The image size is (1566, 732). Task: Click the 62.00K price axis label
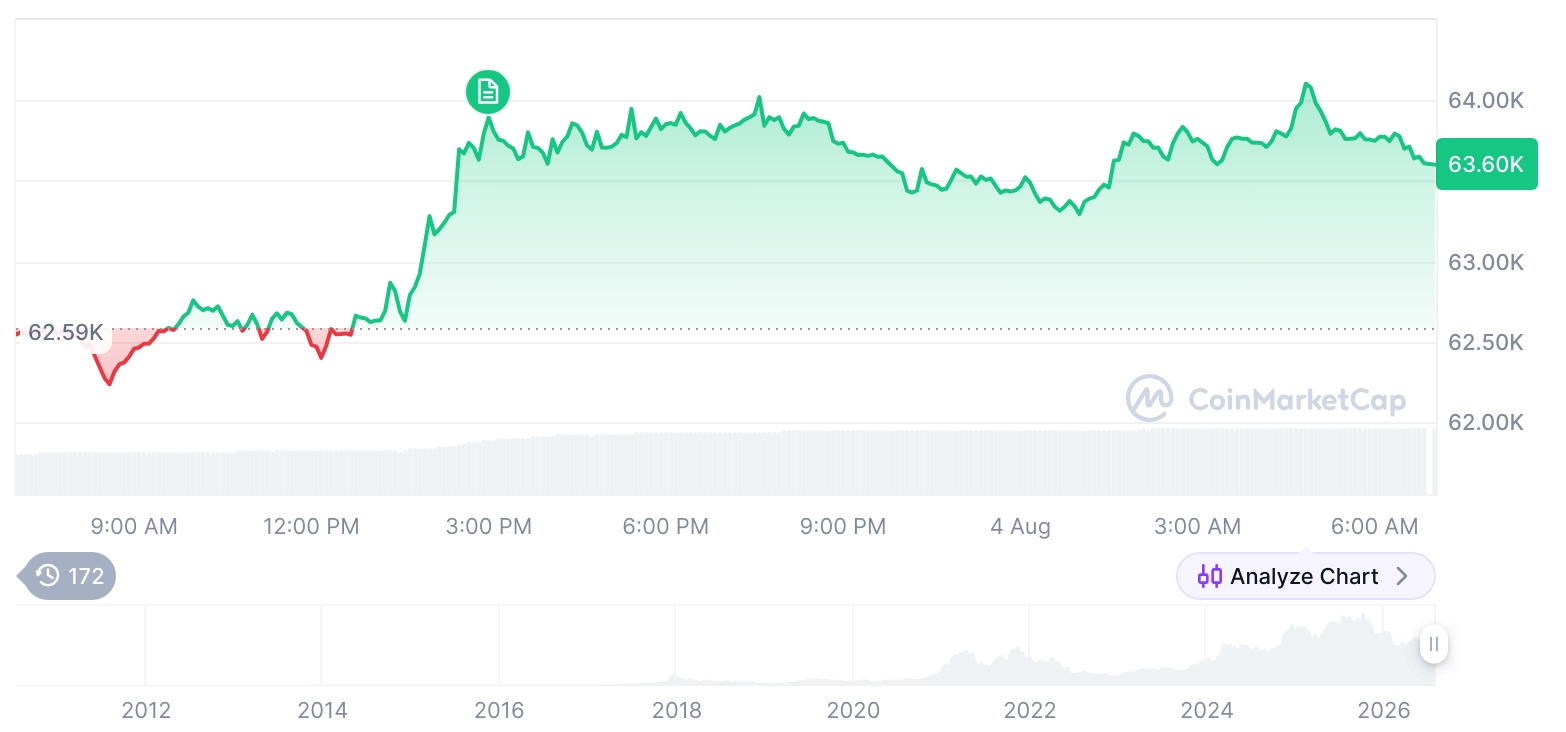[x=1486, y=422]
